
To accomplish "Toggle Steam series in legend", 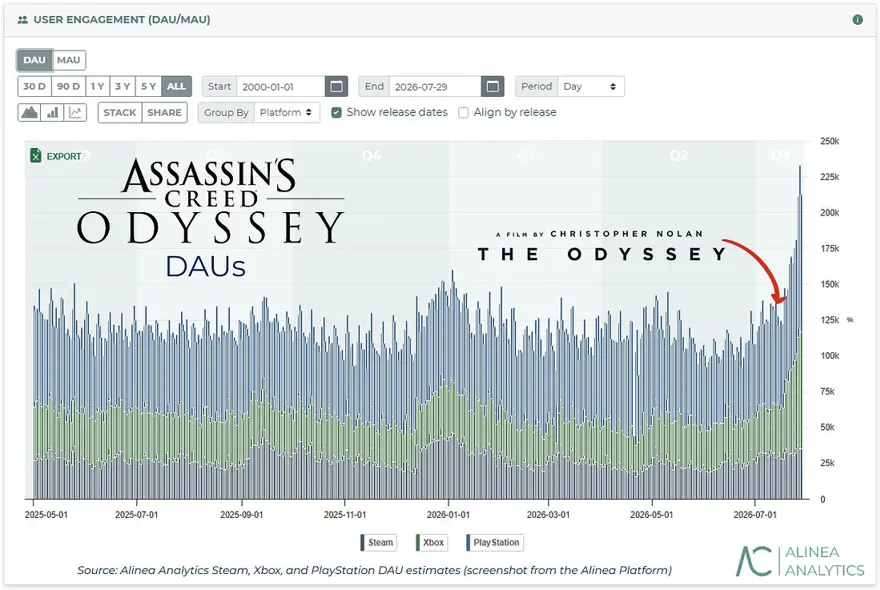I will [x=378, y=542].
